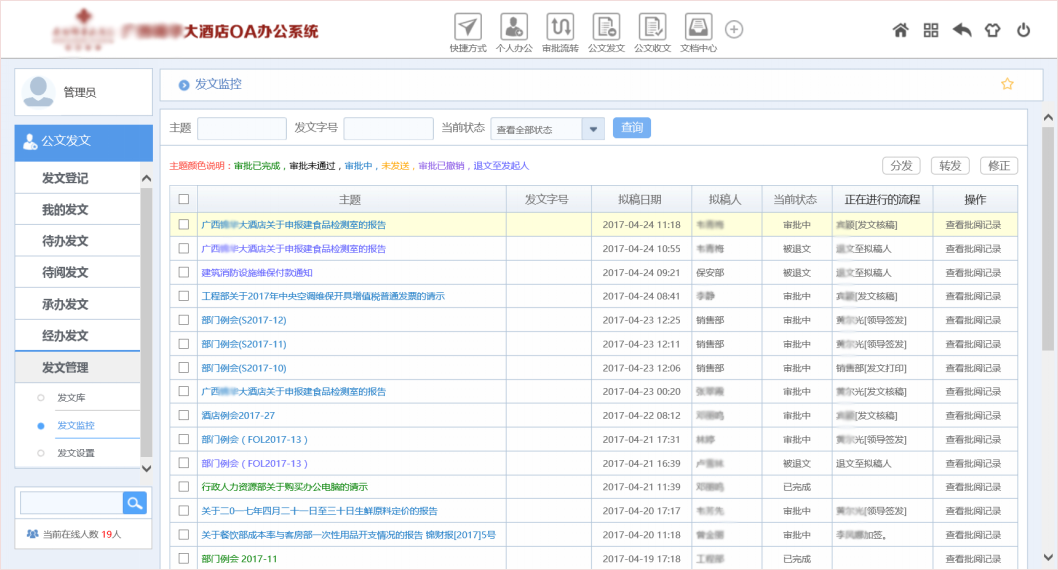Image resolution: width=1058 pixels, height=570 pixels.
Task: Click the 公文发文 toolbar icon
Action: (606, 27)
